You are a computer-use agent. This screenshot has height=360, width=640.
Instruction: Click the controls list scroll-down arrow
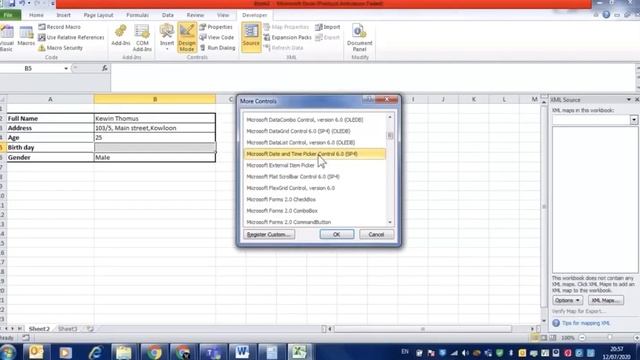[x=390, y=222]
